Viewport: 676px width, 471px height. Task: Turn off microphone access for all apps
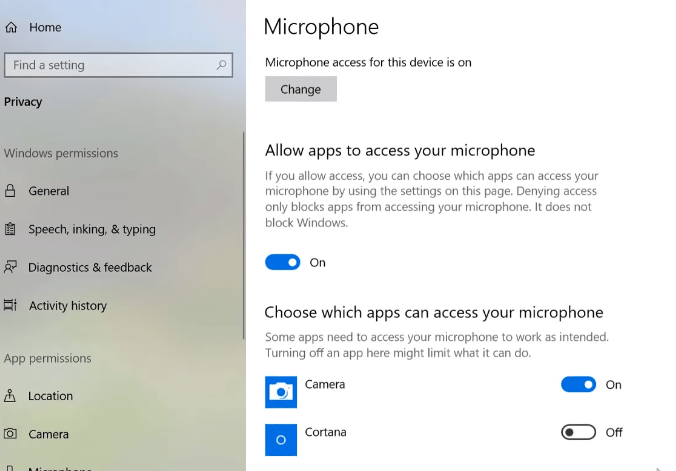pyautogui.click(x=282, y=262)
